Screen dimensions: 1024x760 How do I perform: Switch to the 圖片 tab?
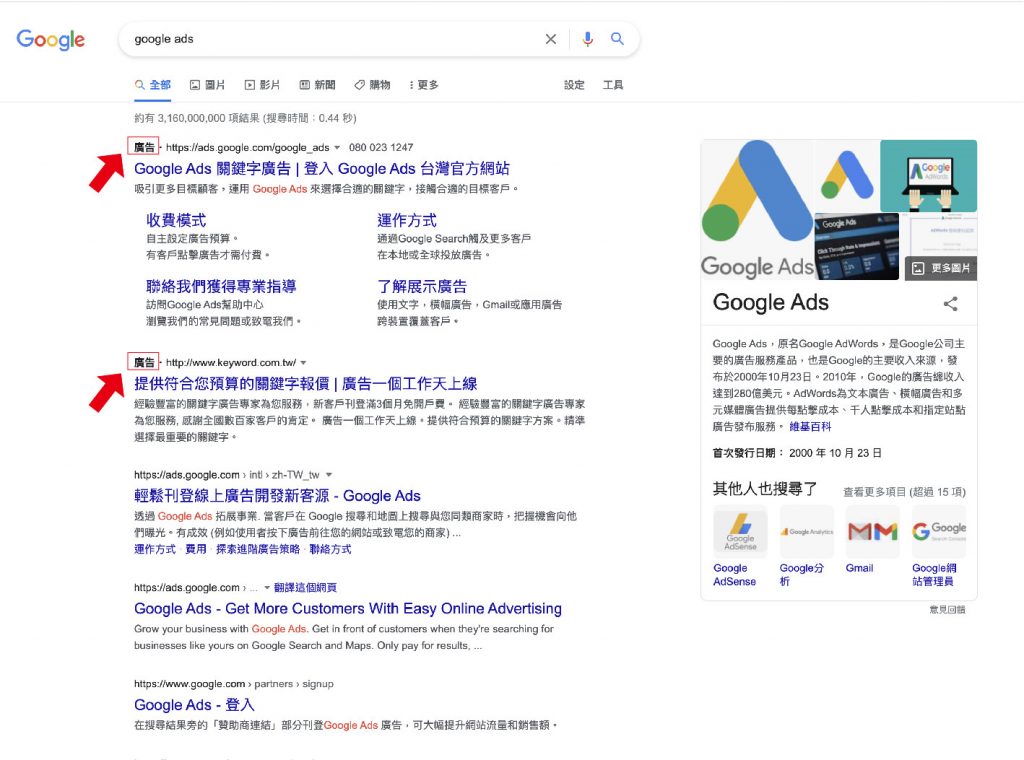[208, 85]
